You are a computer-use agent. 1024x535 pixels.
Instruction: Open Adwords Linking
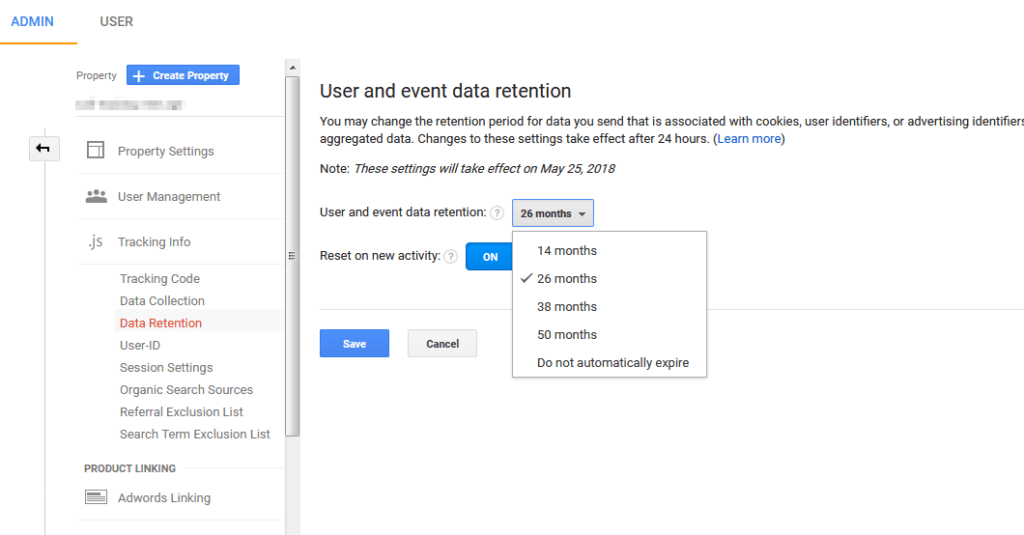click(165, 498)
